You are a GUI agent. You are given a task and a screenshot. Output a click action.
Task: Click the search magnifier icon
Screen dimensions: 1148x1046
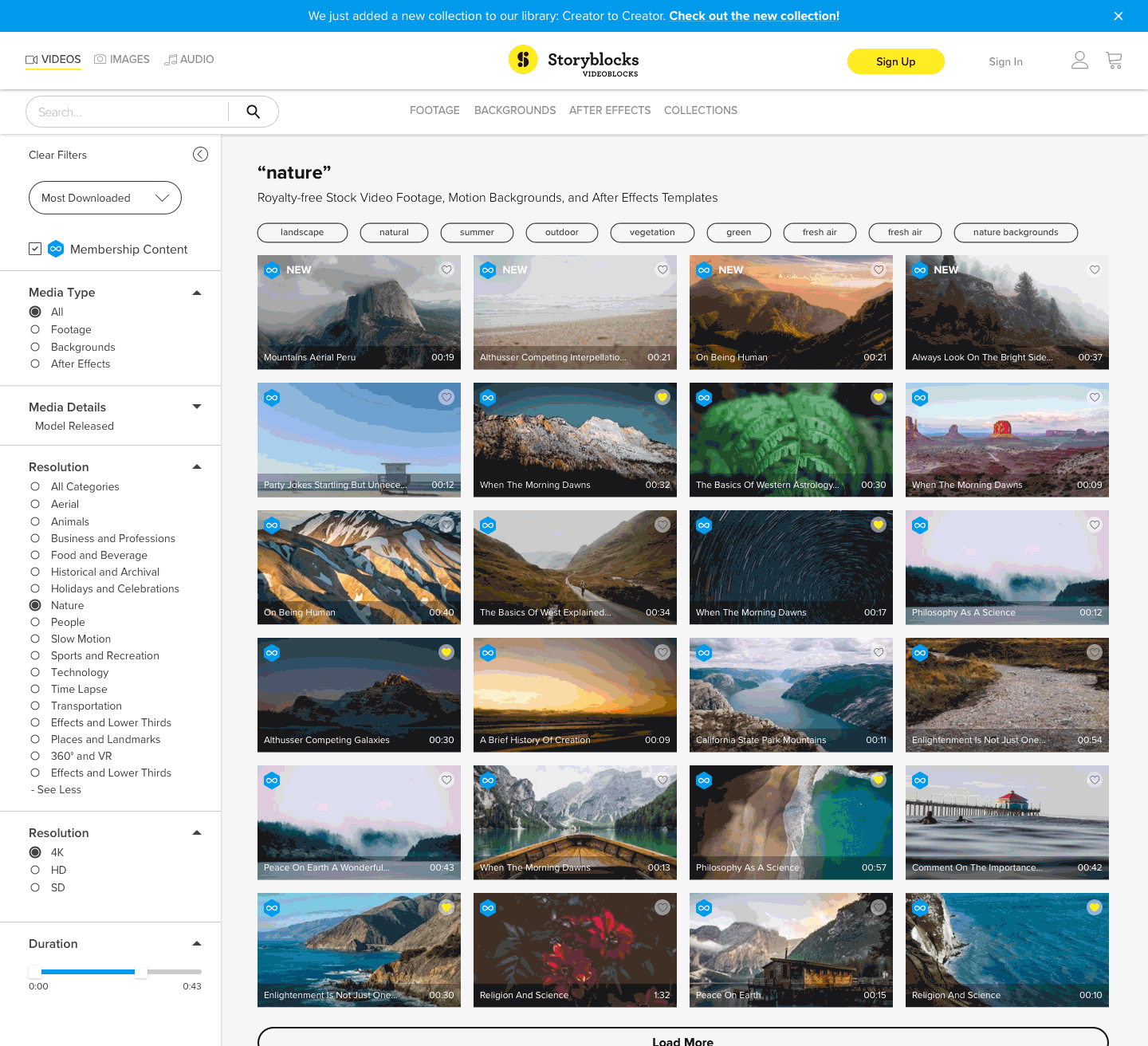click(x=253, y=112)
